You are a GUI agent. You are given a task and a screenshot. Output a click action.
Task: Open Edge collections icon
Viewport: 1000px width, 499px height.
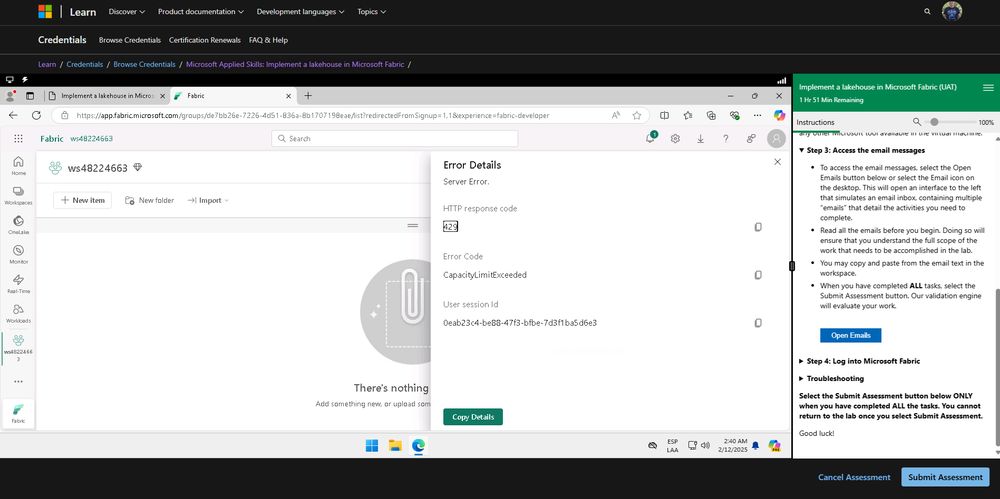(711, 115)
